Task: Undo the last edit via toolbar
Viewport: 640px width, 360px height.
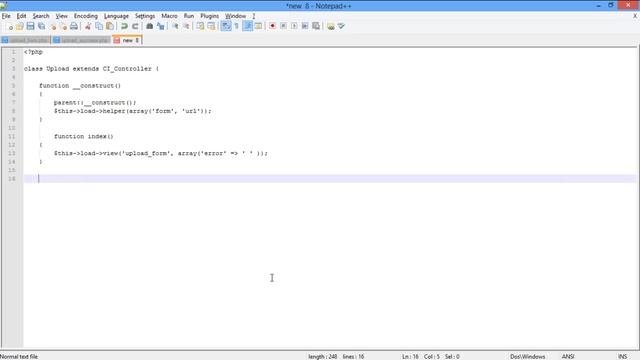Action: 124,26
